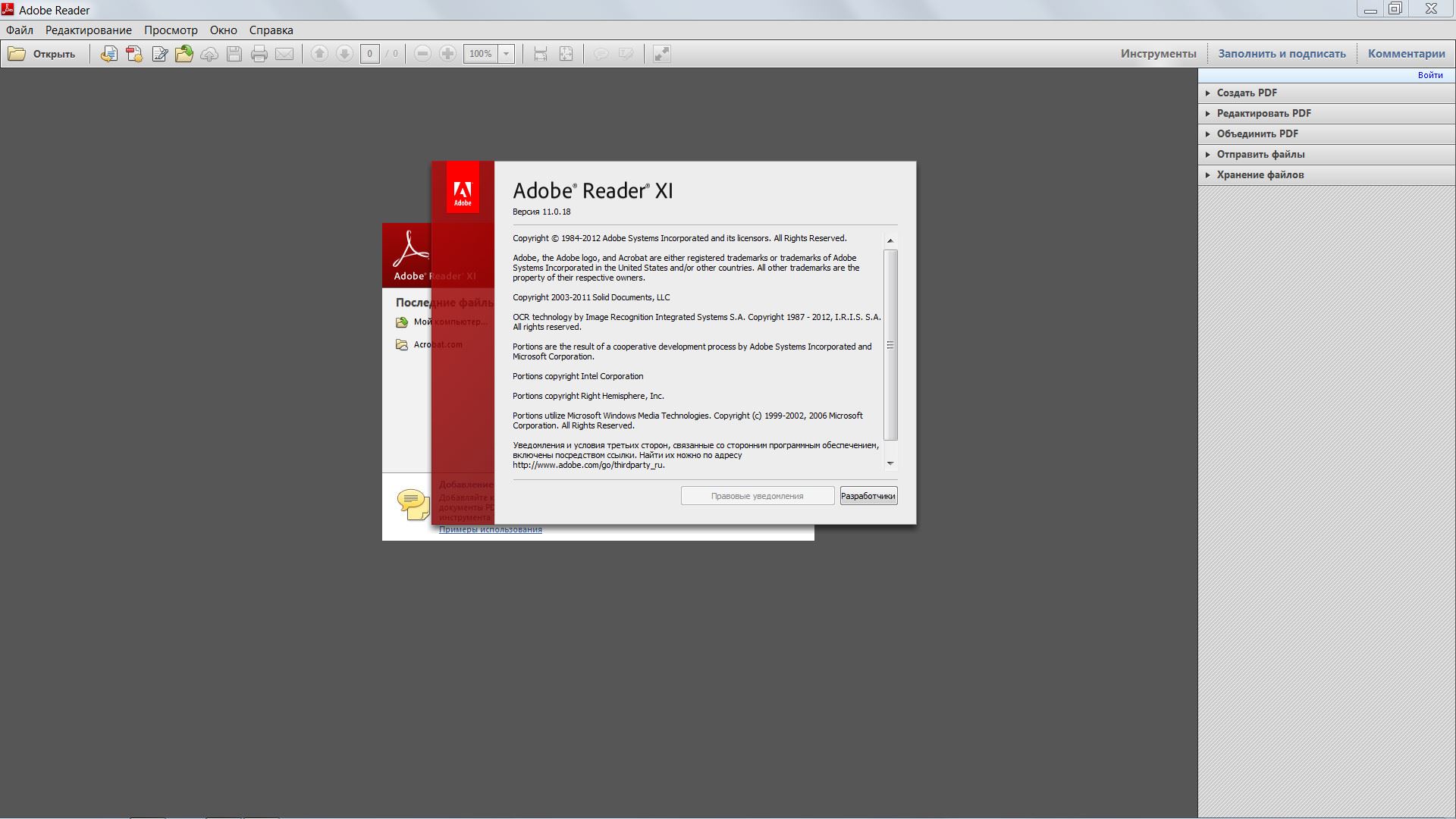
Task: Click the http://www.adobe.com/go/thirdparty_ru address text
Action: click(588, 466)
